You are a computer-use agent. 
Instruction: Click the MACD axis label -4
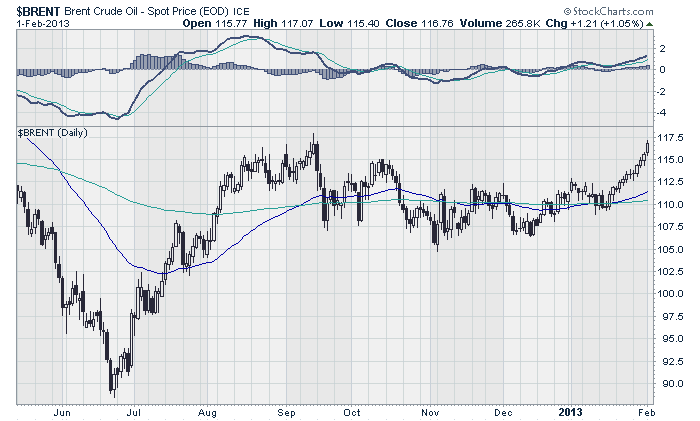tap(661, 113)
